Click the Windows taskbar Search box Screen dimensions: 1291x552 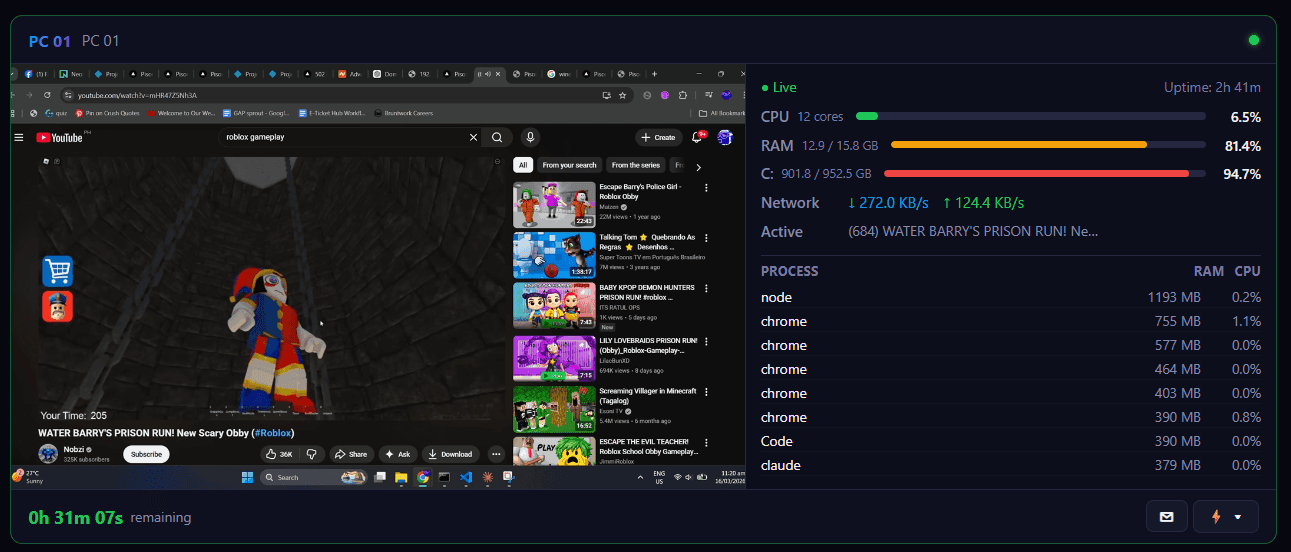pyautogui.click(x=313, y=478)
